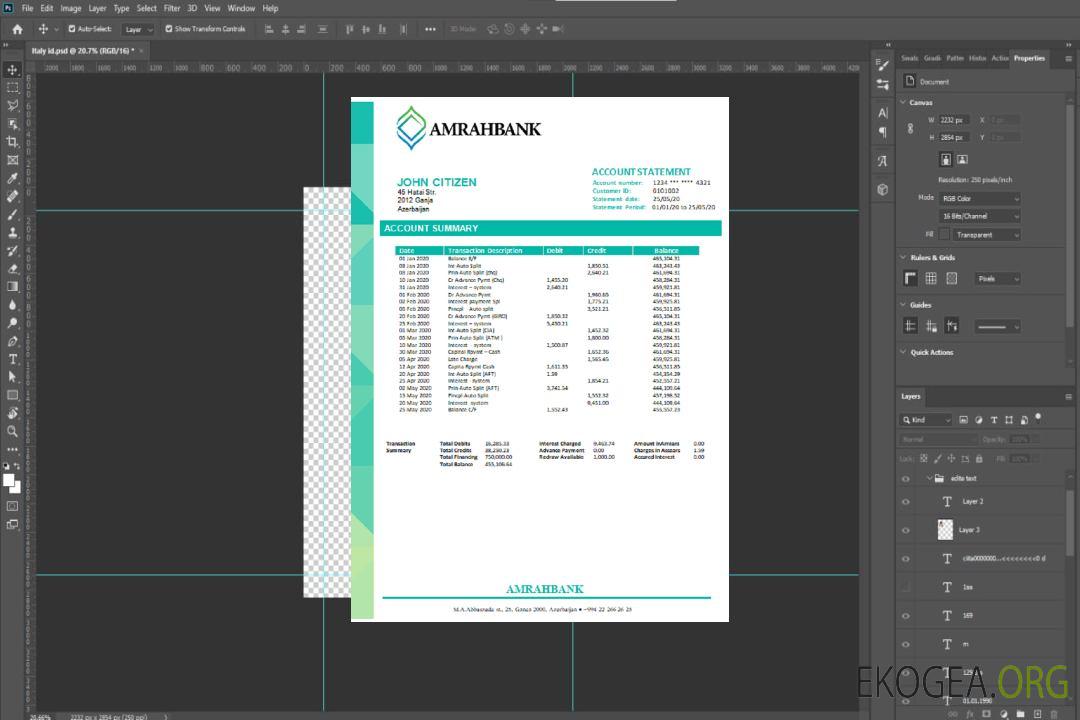This screenshot has width=1080, height=720.
Task: Select the Eraser tool
Action: pos(12,269)
